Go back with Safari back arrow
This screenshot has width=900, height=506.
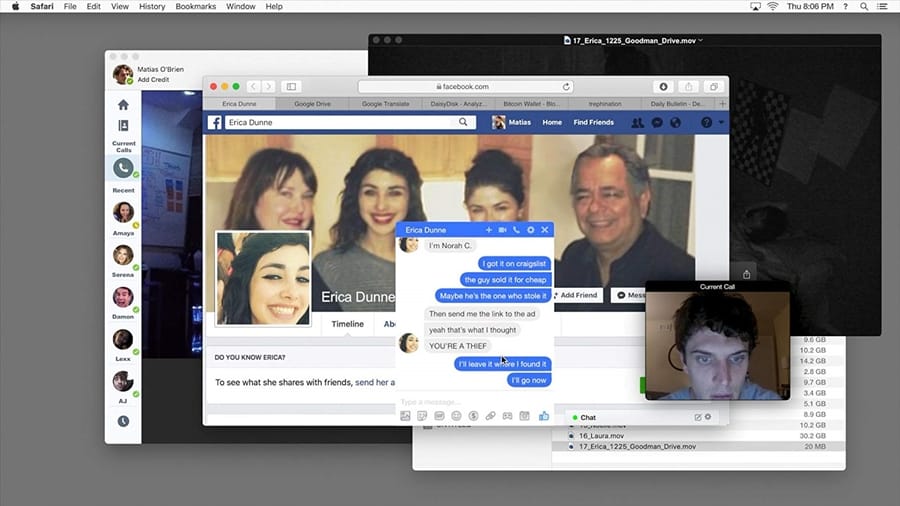pos(253,87)
